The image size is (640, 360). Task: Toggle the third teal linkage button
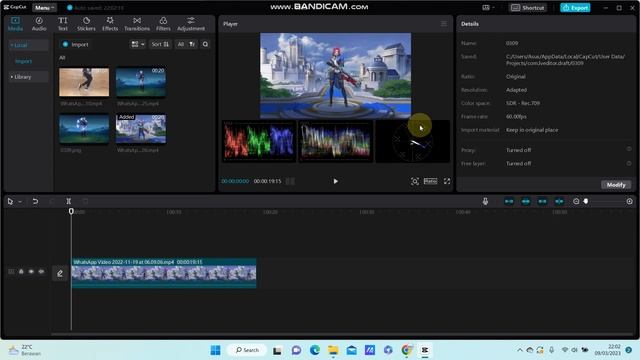[x=542, y=201]
